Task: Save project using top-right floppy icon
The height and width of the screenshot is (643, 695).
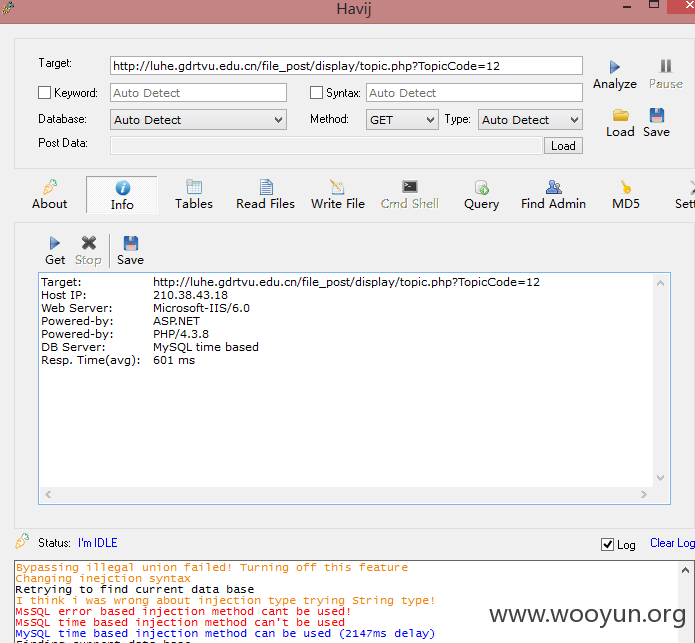Action: [x=656, y=123]
